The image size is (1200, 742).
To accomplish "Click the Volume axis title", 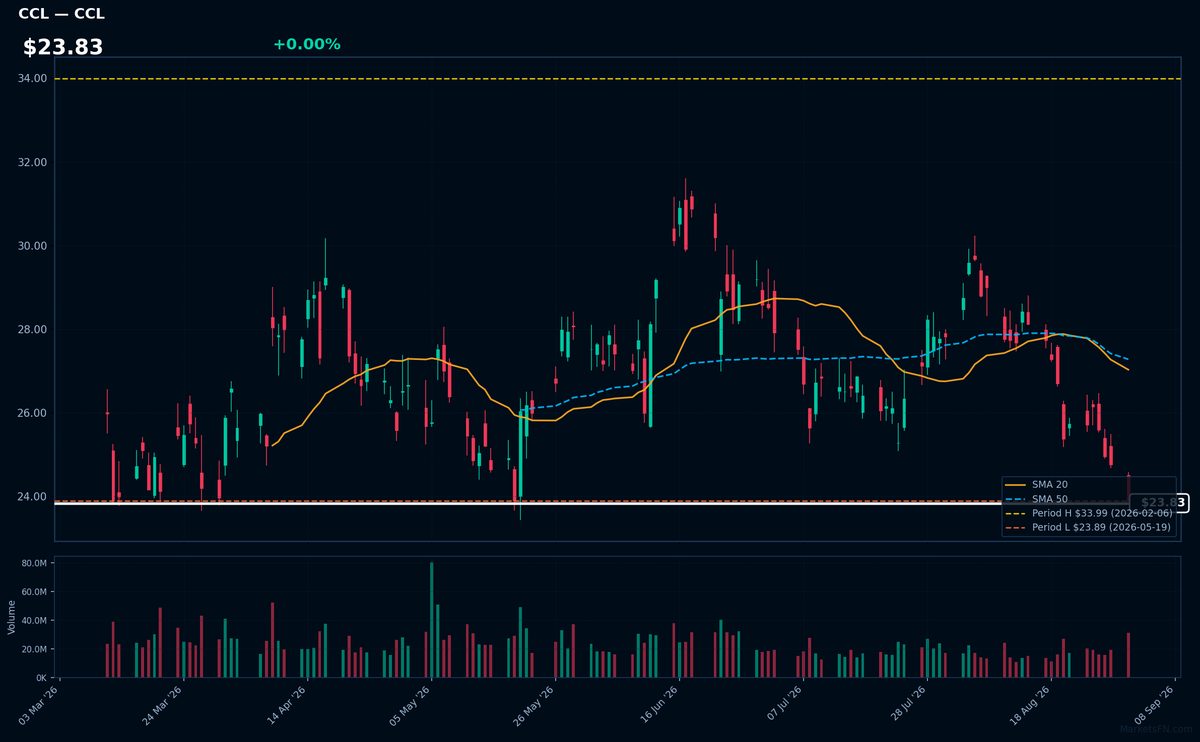I will 11,617.
